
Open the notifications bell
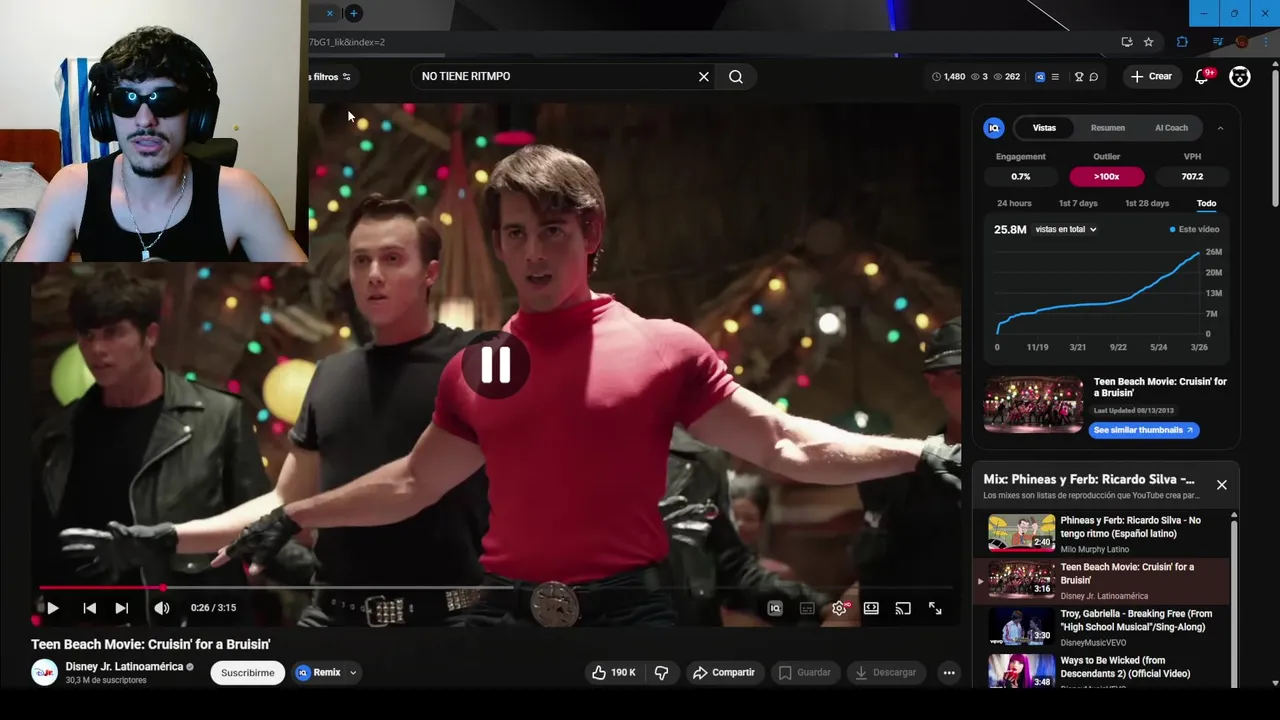pos(1203,77)
